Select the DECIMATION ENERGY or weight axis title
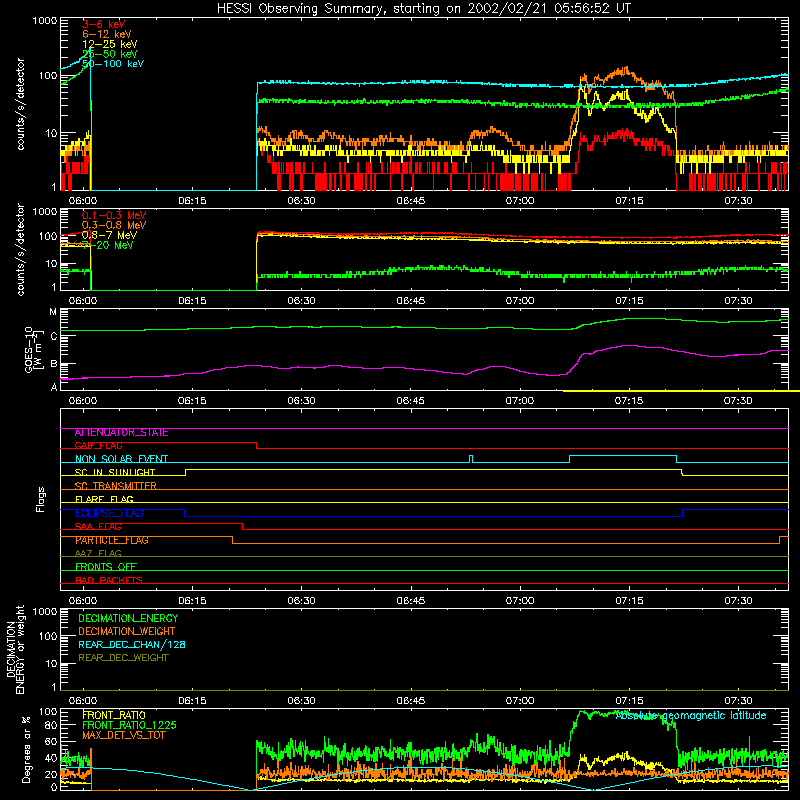The image size is (800, 800). [15, 649]
